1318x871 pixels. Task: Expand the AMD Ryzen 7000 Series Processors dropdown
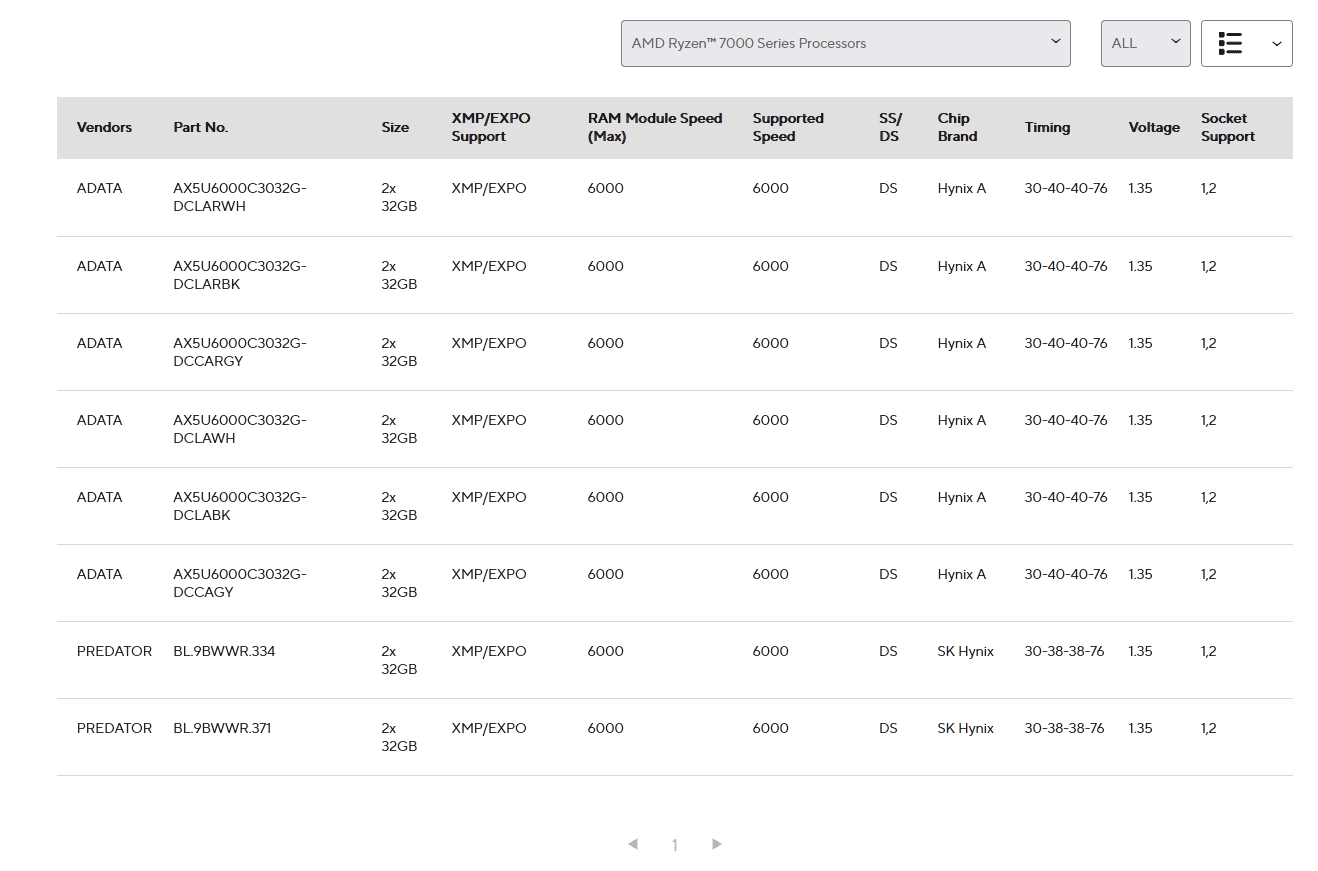click(x=845, y=44)
